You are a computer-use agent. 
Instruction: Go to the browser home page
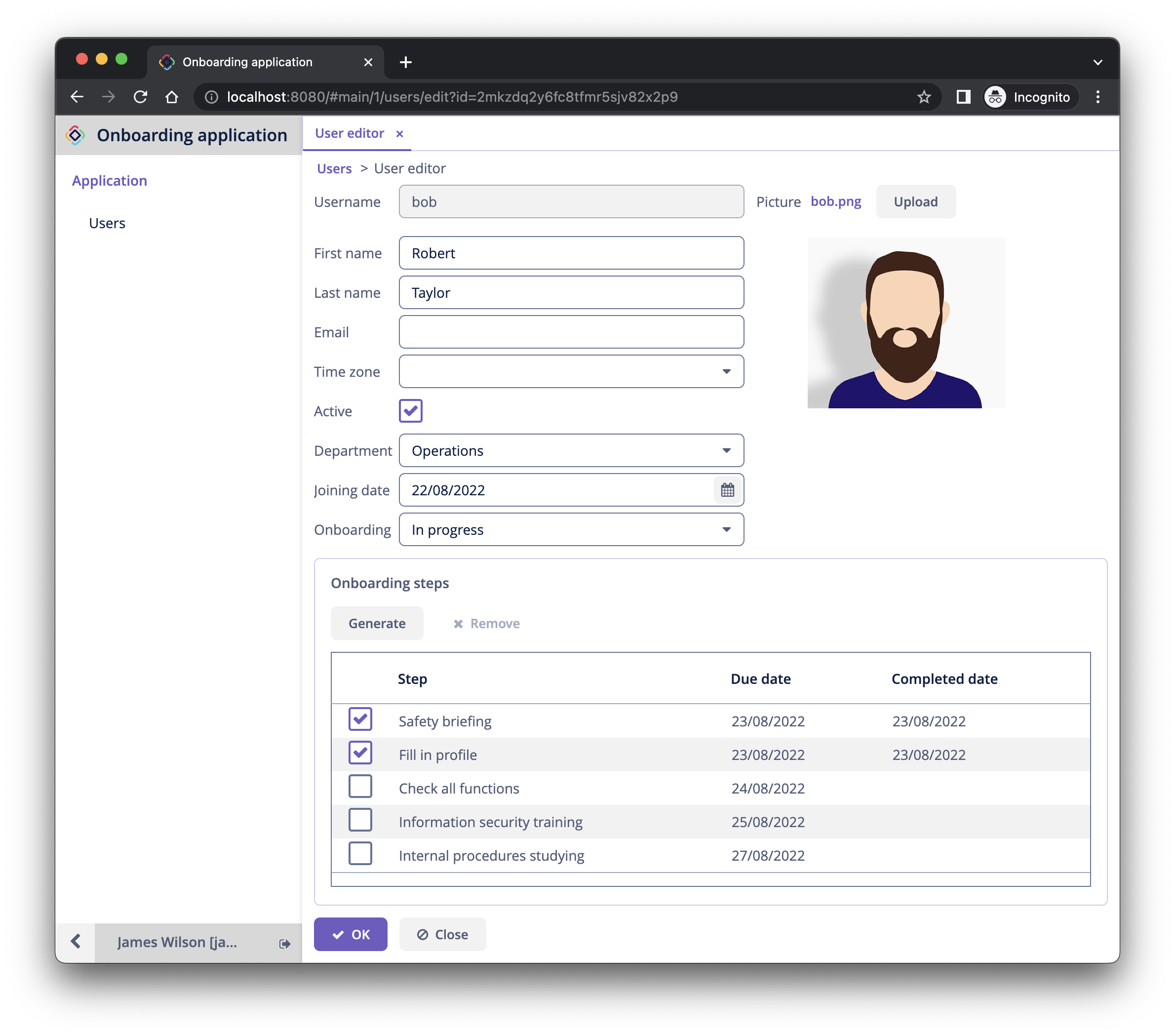(171, 97)
